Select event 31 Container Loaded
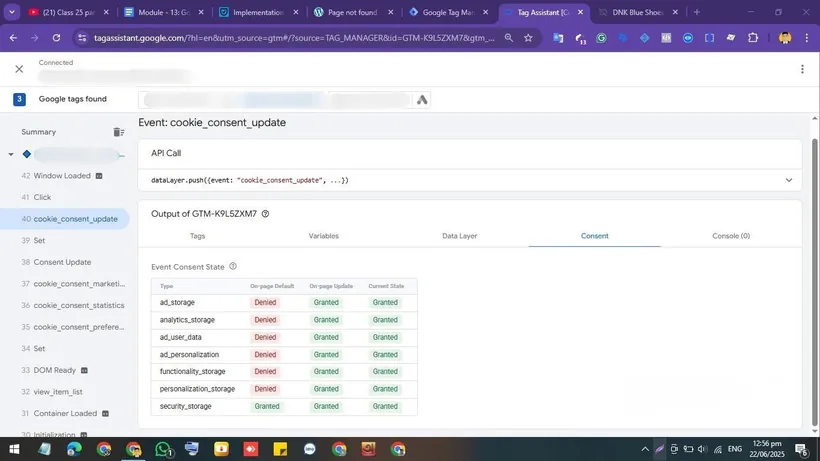This screenshot has height=461, width=820. [x=65, y=413]
